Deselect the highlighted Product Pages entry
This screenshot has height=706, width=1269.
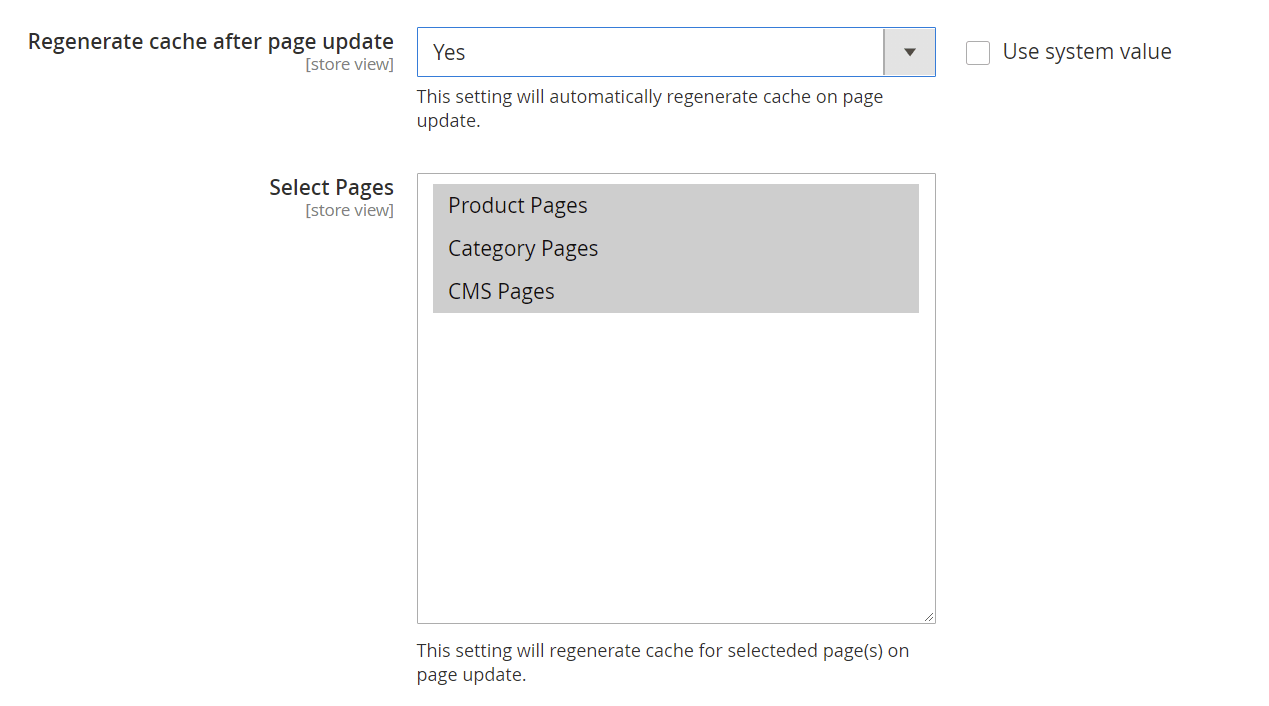pyautogui.click(x=517, y=205)
